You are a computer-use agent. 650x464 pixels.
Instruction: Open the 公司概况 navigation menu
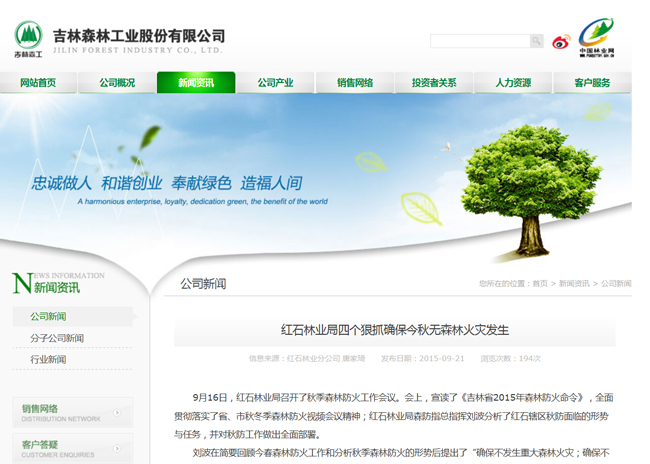pos(117,83)
